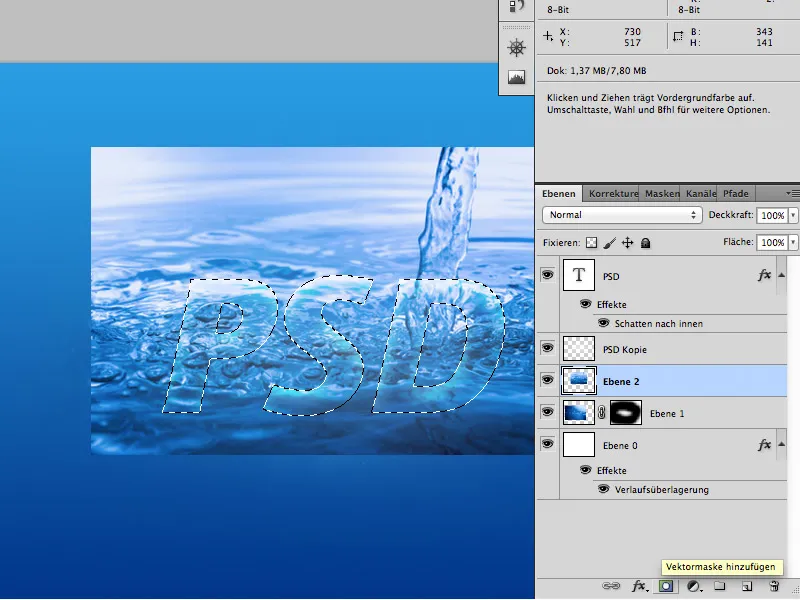800x600 pixels.
Task: Open the Histogram panel icon
Action: coord(516,77)
